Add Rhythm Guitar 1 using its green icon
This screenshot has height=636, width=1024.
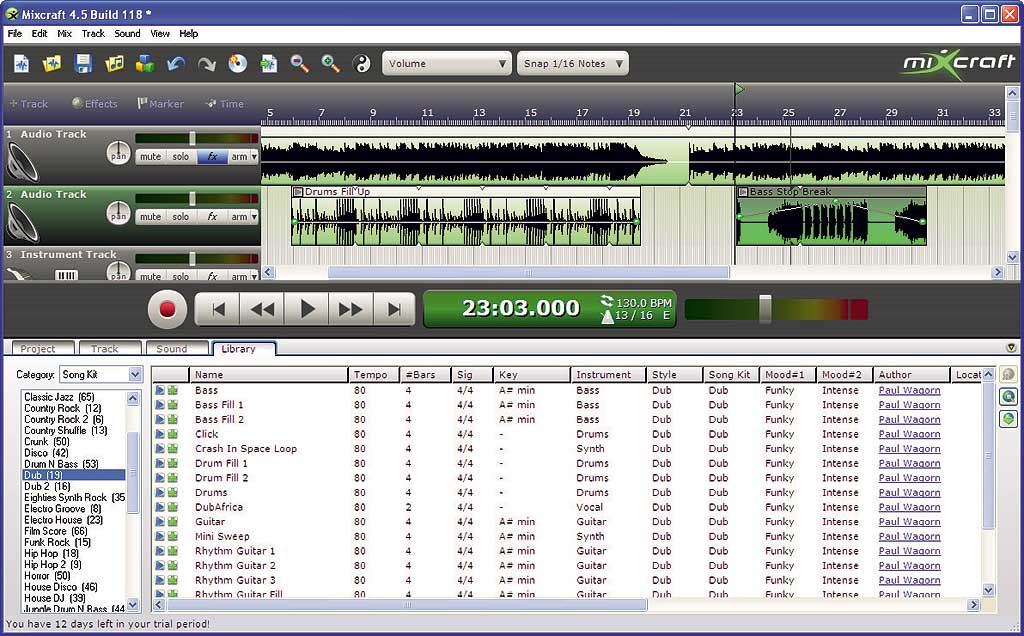click(173, 551)
